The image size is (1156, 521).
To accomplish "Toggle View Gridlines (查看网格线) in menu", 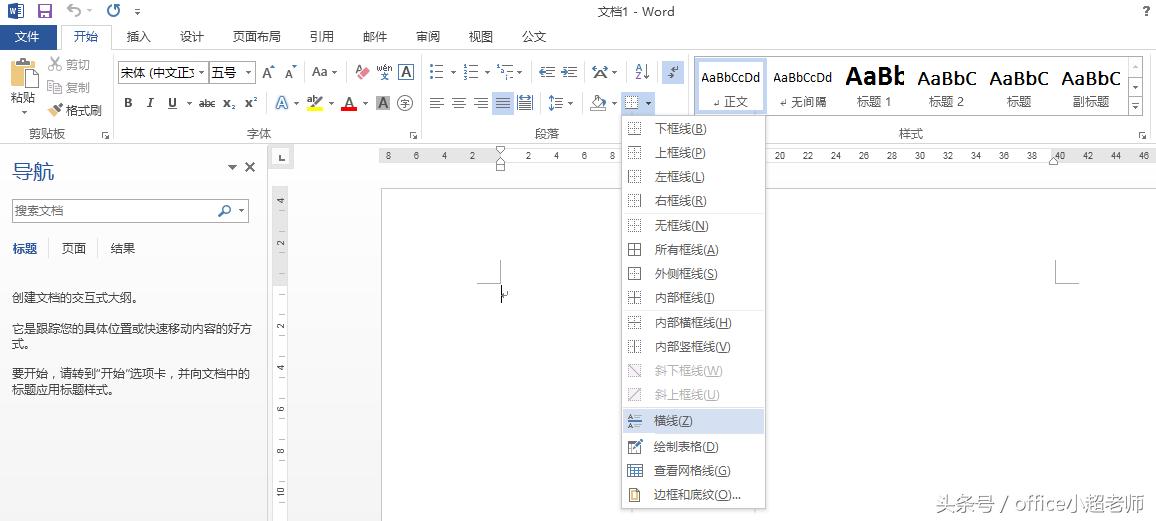I will [693, 471].
